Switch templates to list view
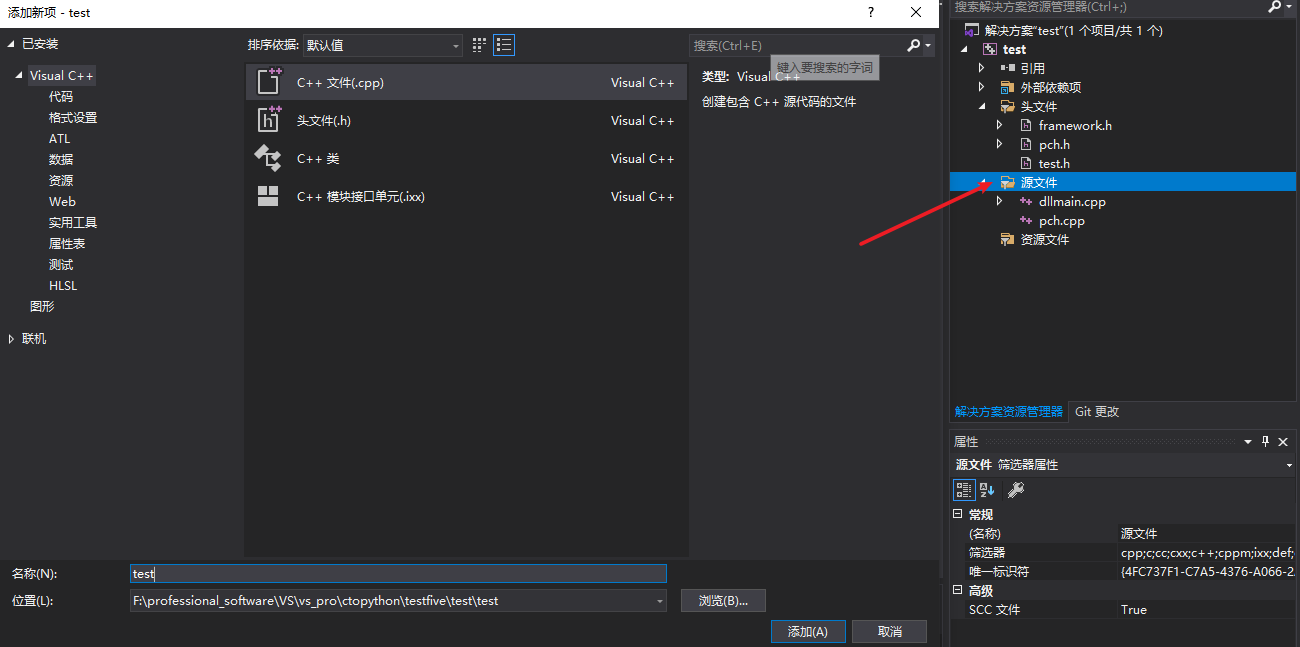This screenshot has height=647, width=1300. 503,44
